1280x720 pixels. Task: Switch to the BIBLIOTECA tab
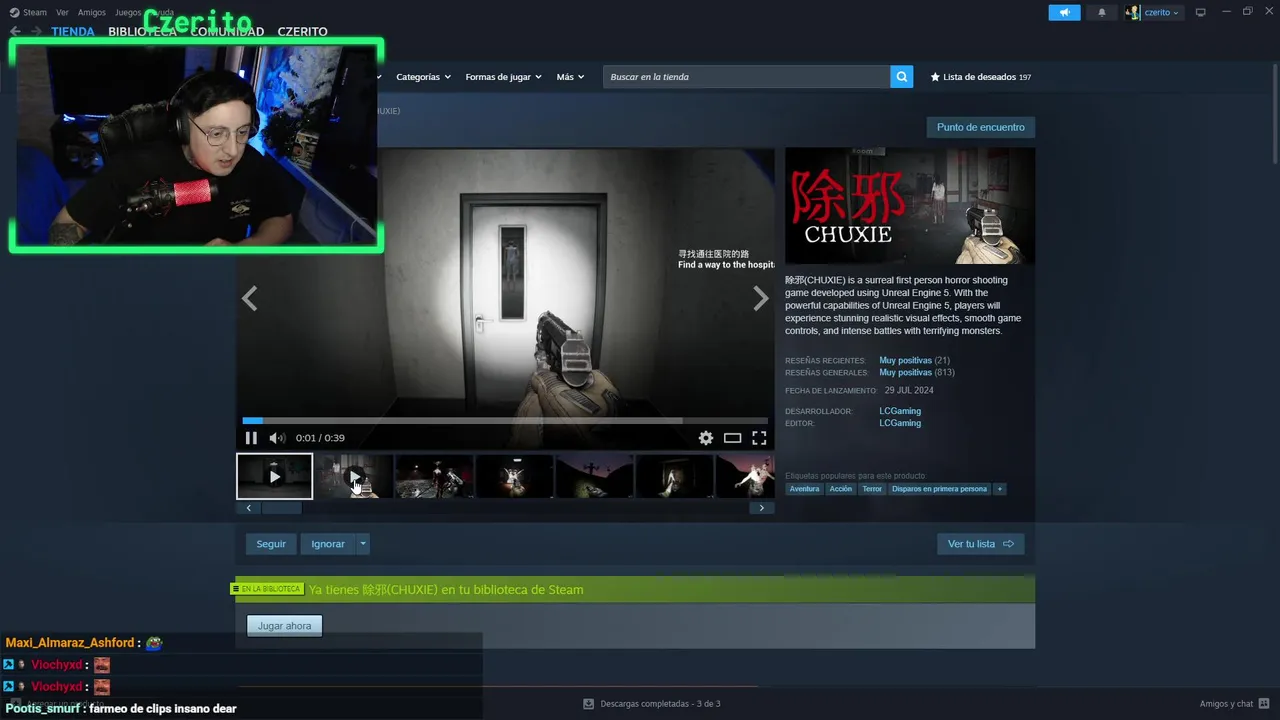click(142, 32)
